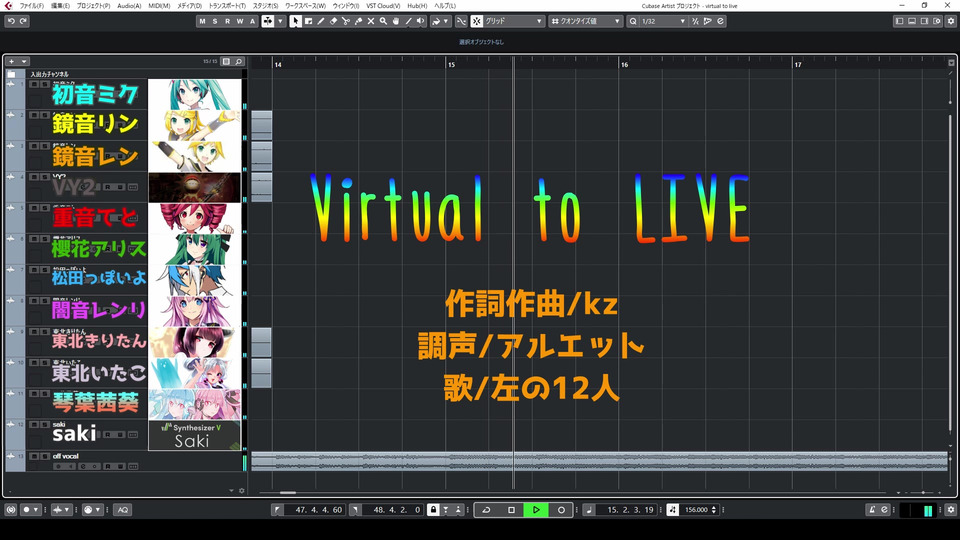Click bar 16 on the timeline ruler
The width and height of the screenshot is (960, 540).
624,64
